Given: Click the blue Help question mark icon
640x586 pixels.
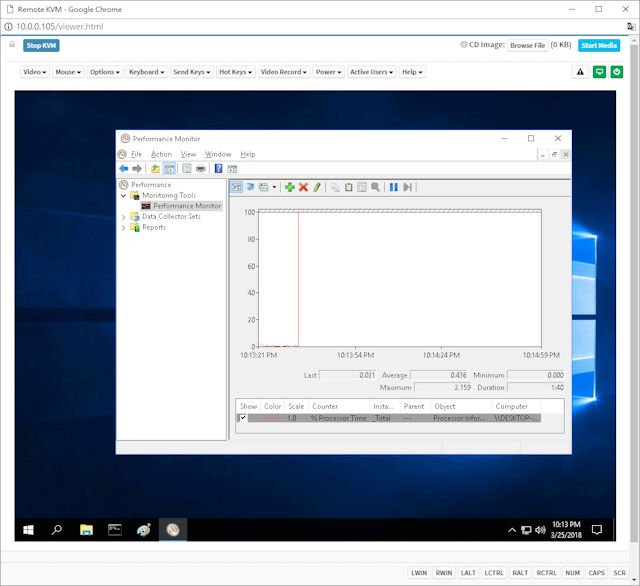Looking at the screenshot, I should [x=218, y=169].
